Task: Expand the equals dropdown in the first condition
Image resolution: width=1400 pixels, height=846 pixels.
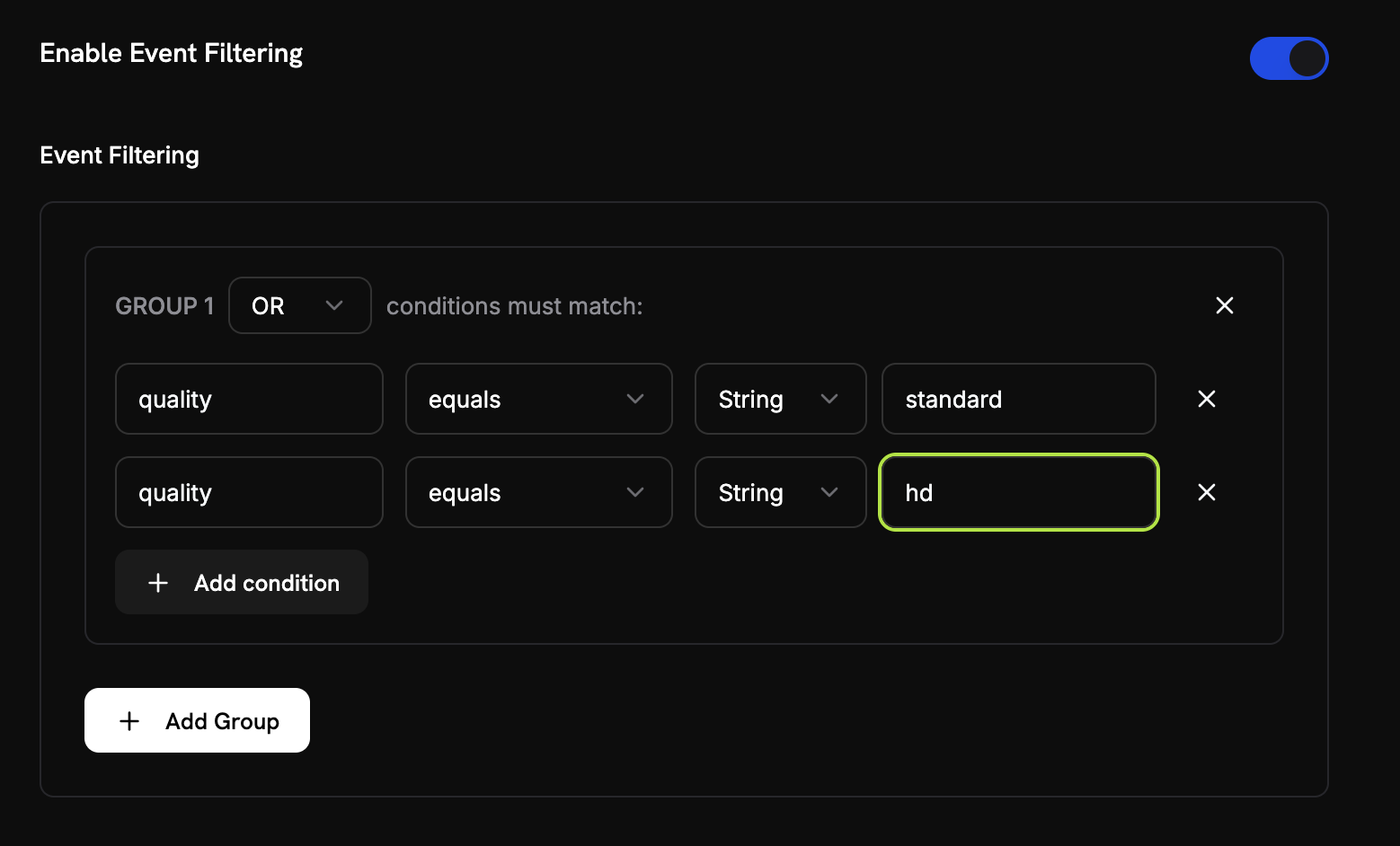Action: click(538, 399)
